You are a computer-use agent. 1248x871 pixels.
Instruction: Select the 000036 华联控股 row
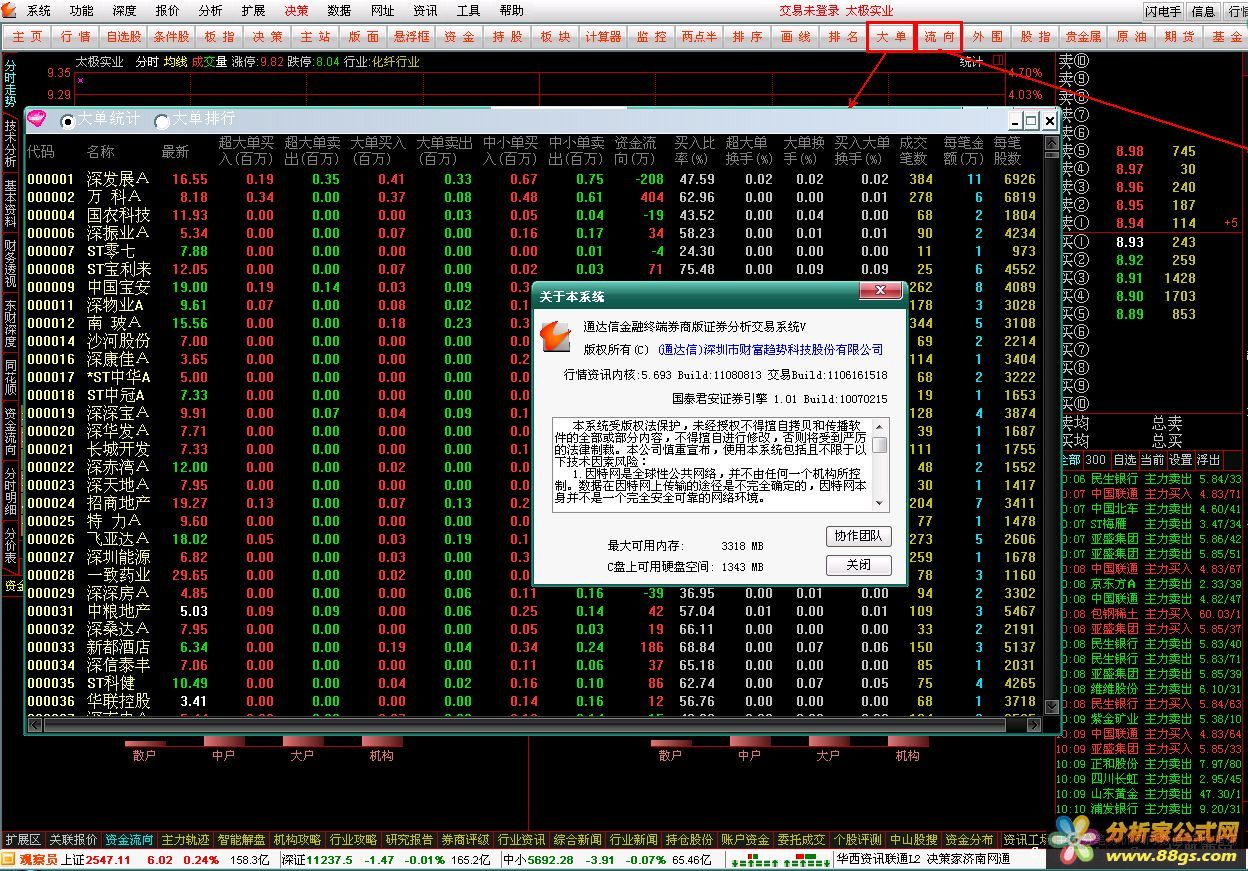pos(533,701)
